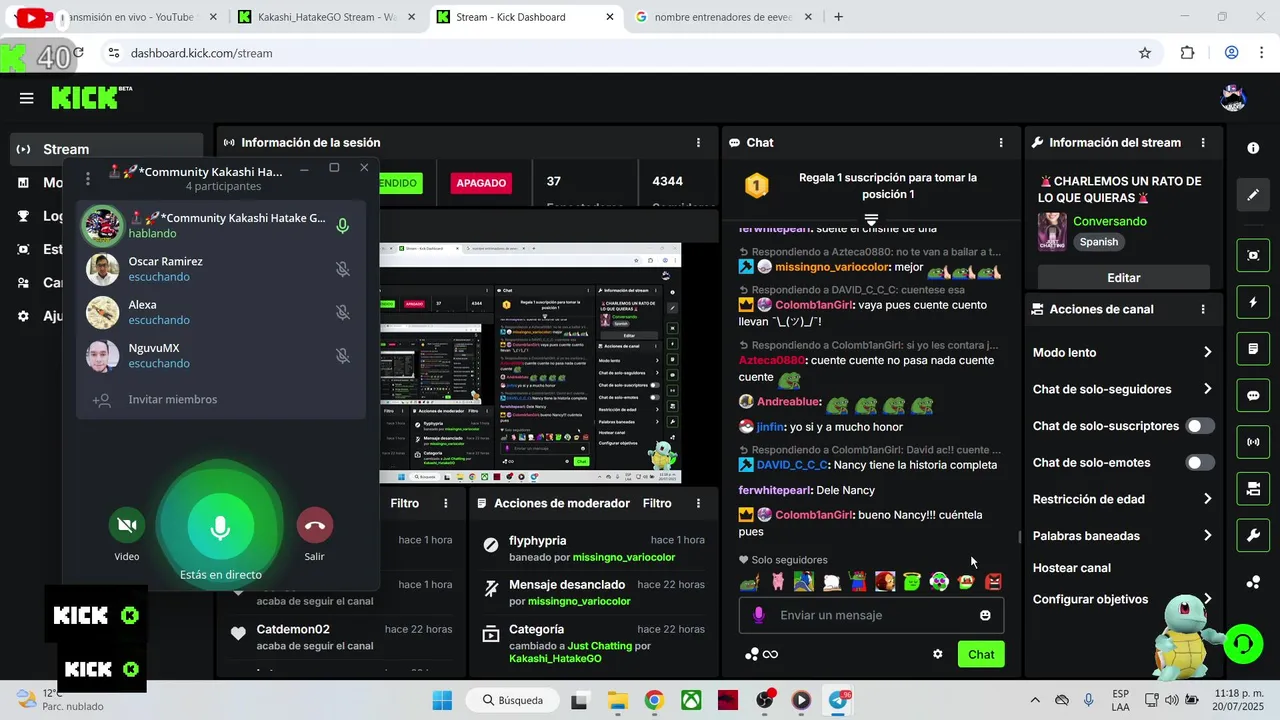Image resolution: width=1280 pixels, height=720 pixels.
Task: Click the layout panel icon in right sidebar
Action: 1253,489
